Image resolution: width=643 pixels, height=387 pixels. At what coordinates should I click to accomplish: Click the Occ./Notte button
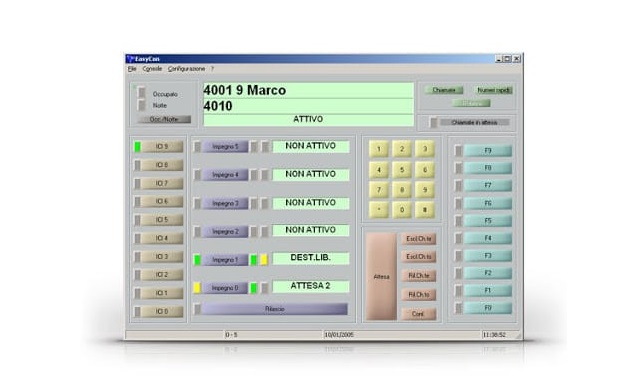point(164,119)
